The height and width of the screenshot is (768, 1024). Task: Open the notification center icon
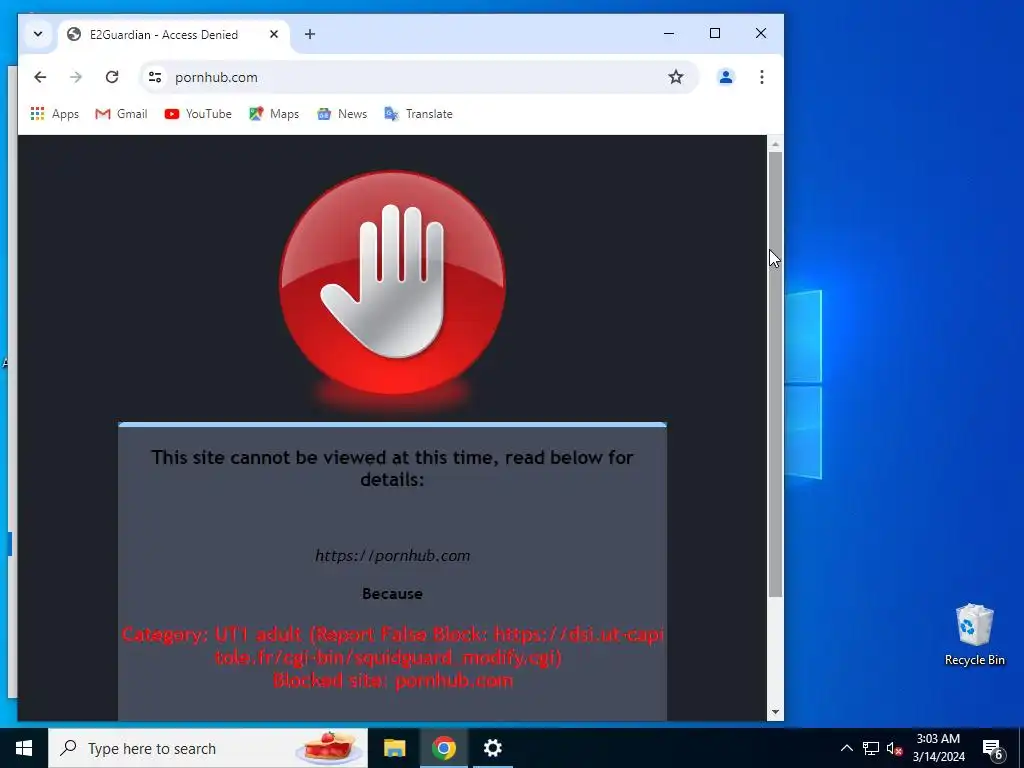click(x=992, y=748)
